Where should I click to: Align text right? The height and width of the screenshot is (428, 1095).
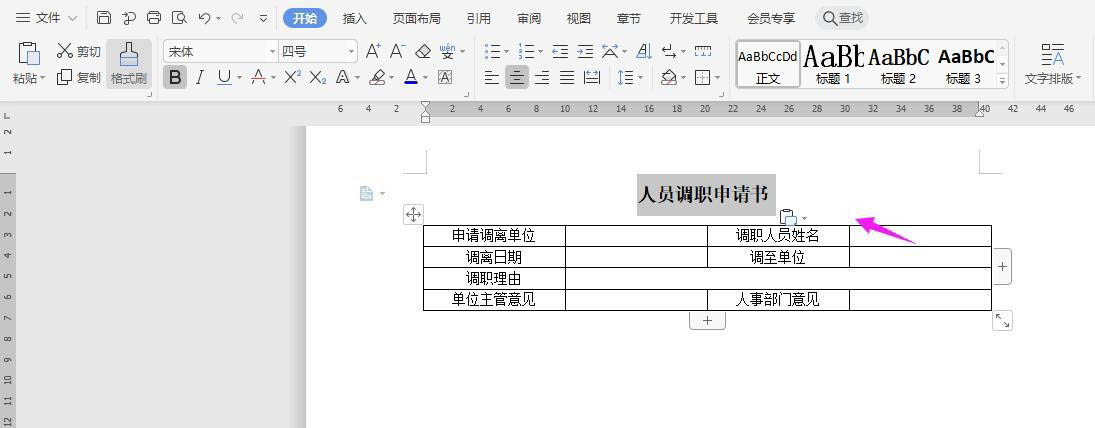(542, 78)
